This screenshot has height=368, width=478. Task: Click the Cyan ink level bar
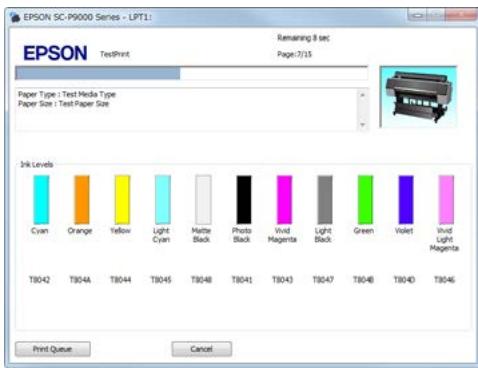click(x=41, y=200)
